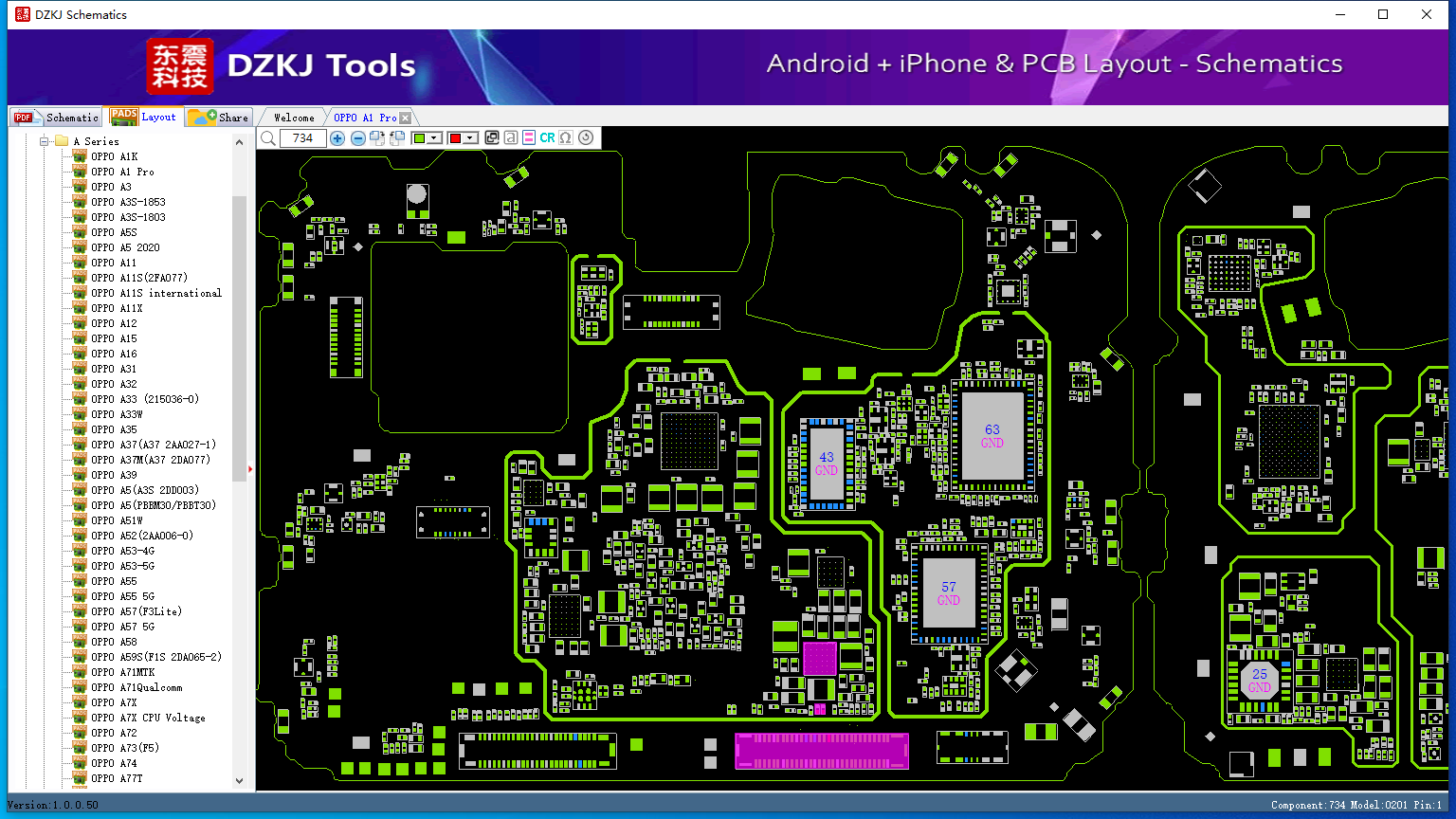
Task: Click the board icon beside OPPO A11
Action: coord(80,263)
